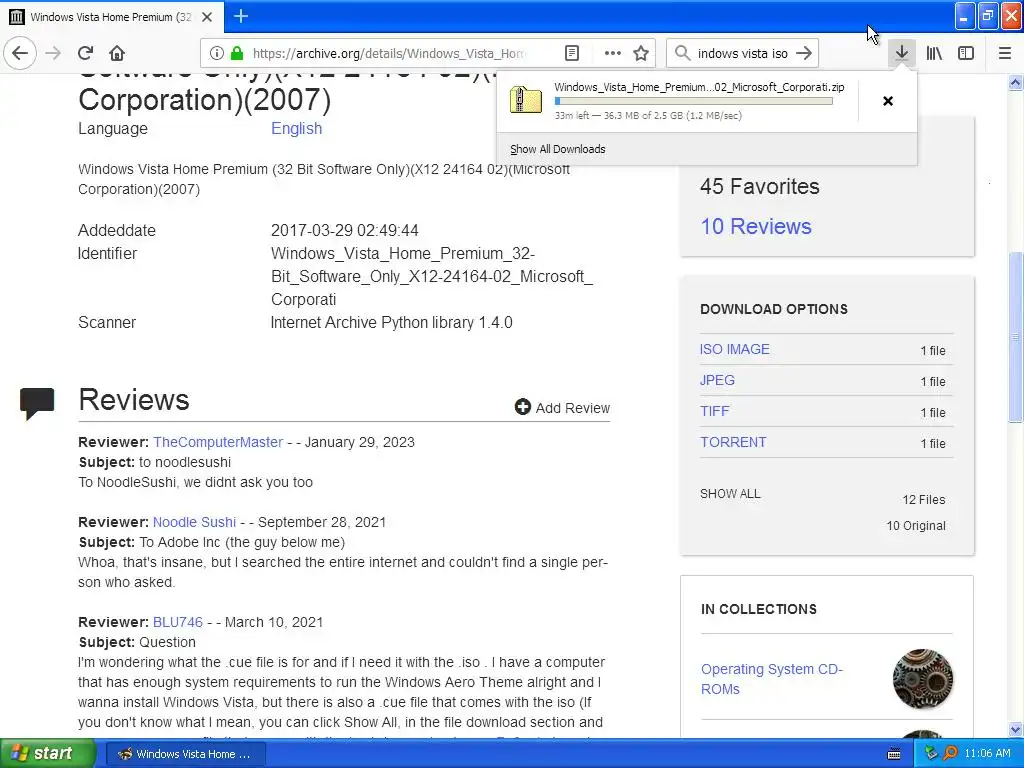This screenshot has height=768, width=1024.
Task: Click the on-screen keyboard tray icon
Action: click(894, 754)
